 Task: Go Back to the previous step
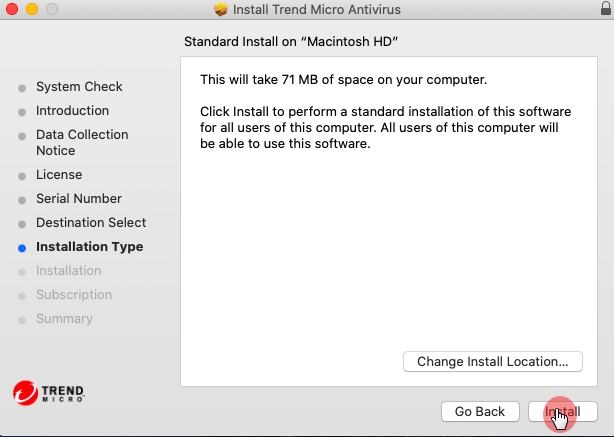coord(480,412)
